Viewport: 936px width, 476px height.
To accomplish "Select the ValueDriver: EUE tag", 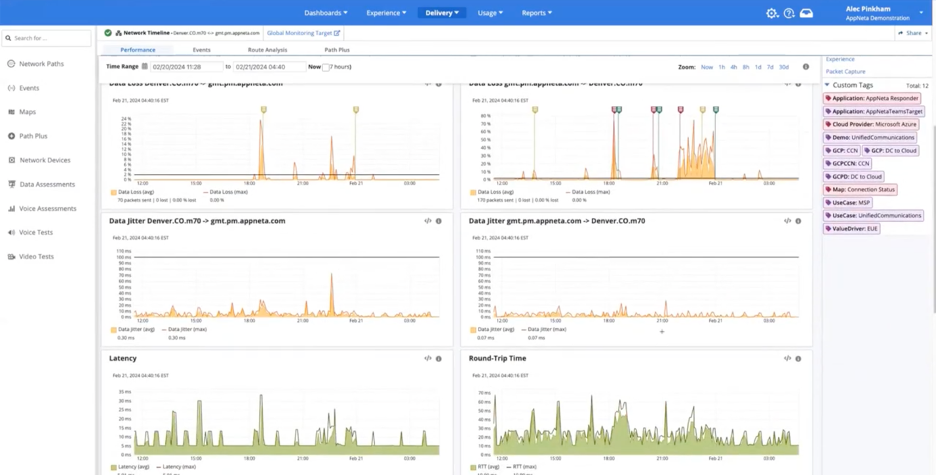I will tap(851, 229).
